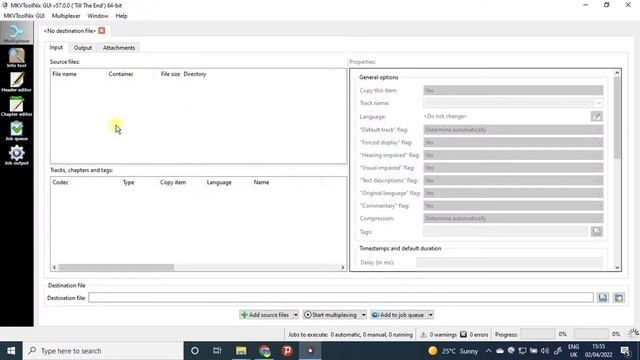Image resolution: width=640 pixels, height=360 pixels.
Task: Click Add source files button
Action: [265, 315]
